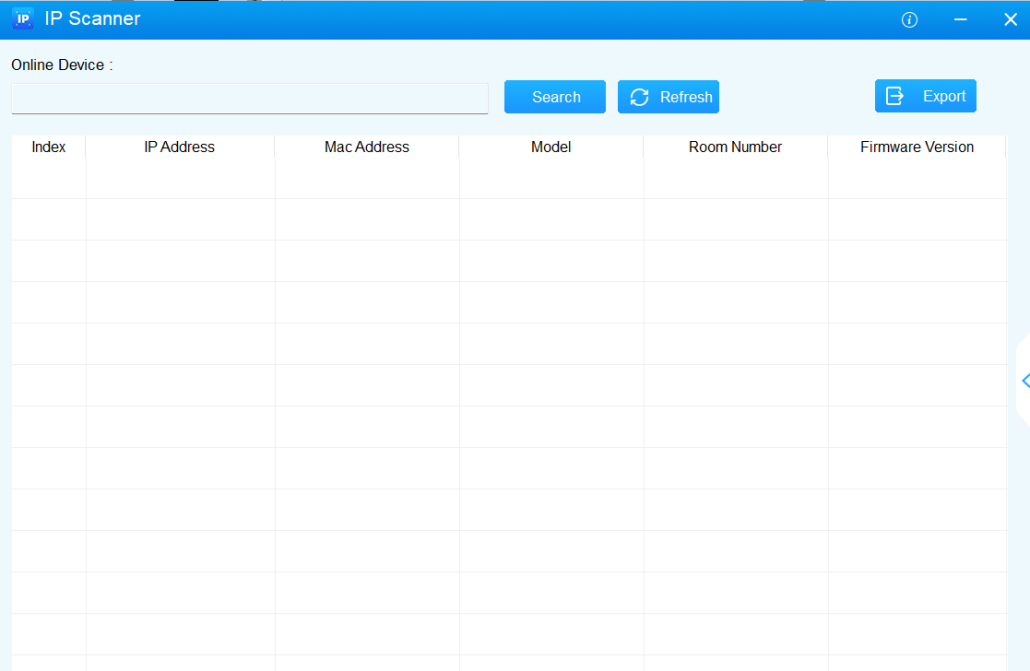Click the Export button

click(926, 96)
